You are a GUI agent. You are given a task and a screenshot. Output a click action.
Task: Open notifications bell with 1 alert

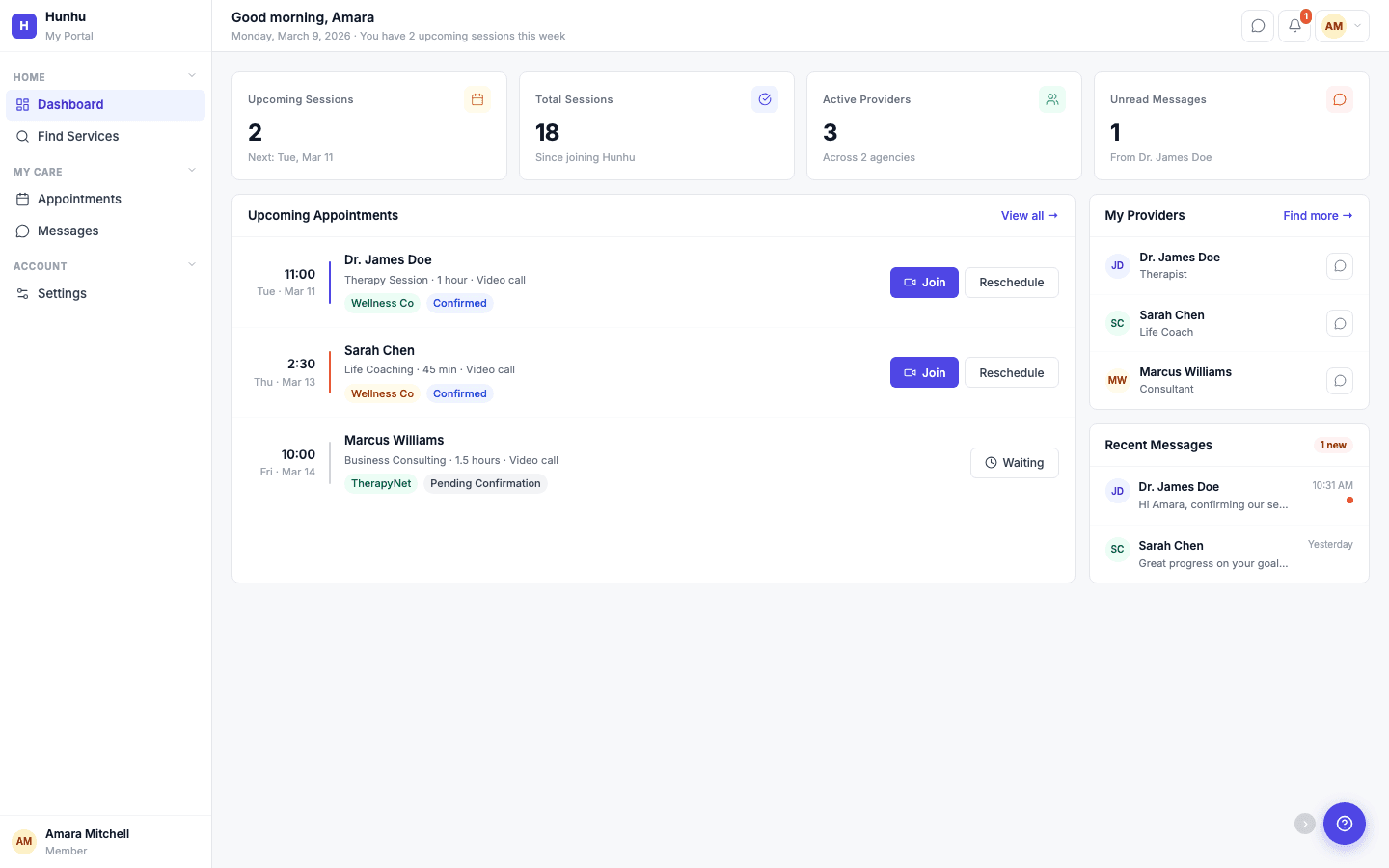click(x=1294, y=26)
